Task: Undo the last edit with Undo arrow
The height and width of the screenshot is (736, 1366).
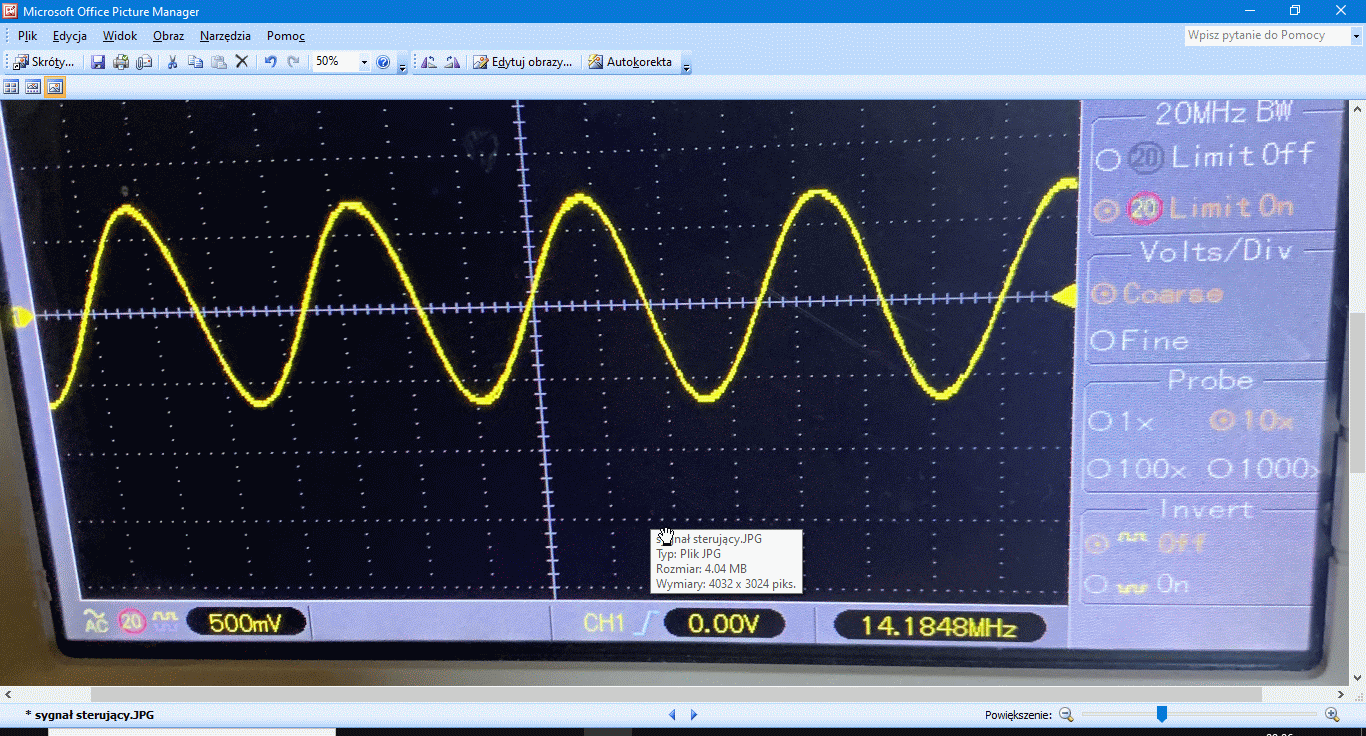Action: pos(270,62)
